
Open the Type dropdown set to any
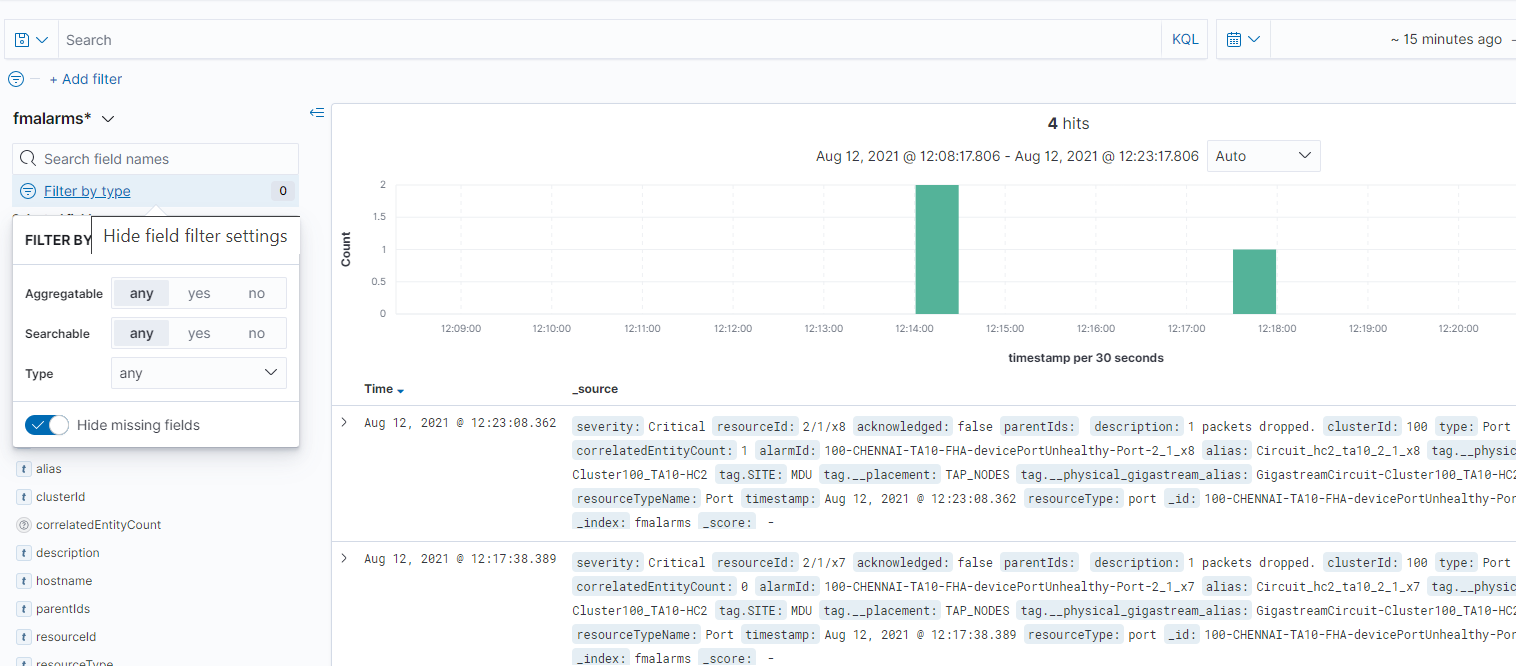pyautogui.click(x=199, y=373)
